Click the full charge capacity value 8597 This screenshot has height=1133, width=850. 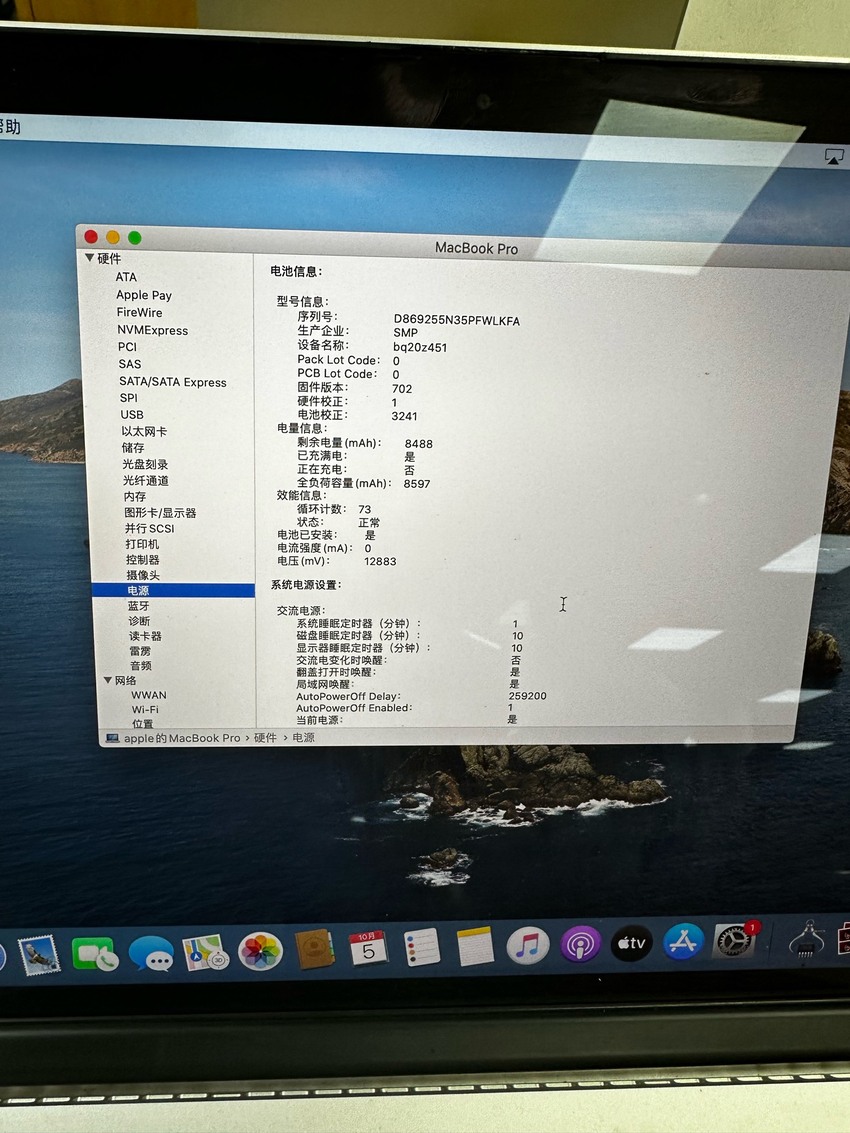[x=417, y=484]
